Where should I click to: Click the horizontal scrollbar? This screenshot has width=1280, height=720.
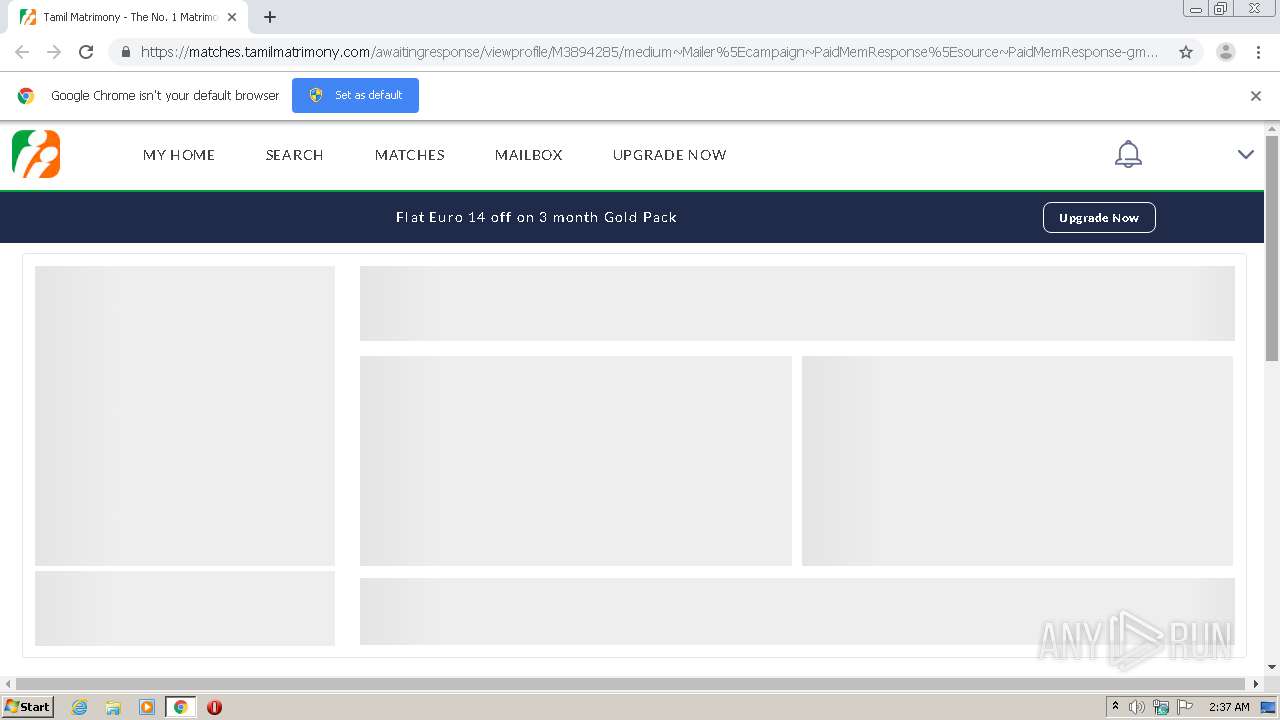[632, 684]
